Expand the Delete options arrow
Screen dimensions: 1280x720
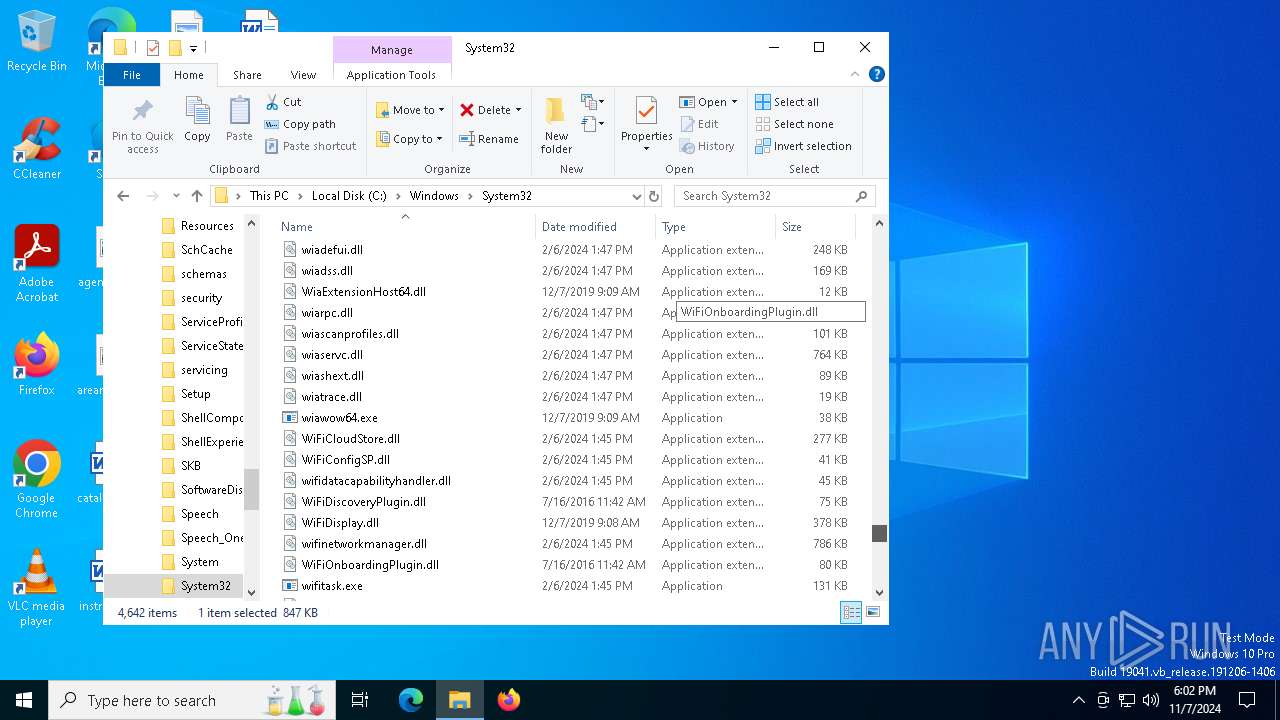tap(518, 110)
